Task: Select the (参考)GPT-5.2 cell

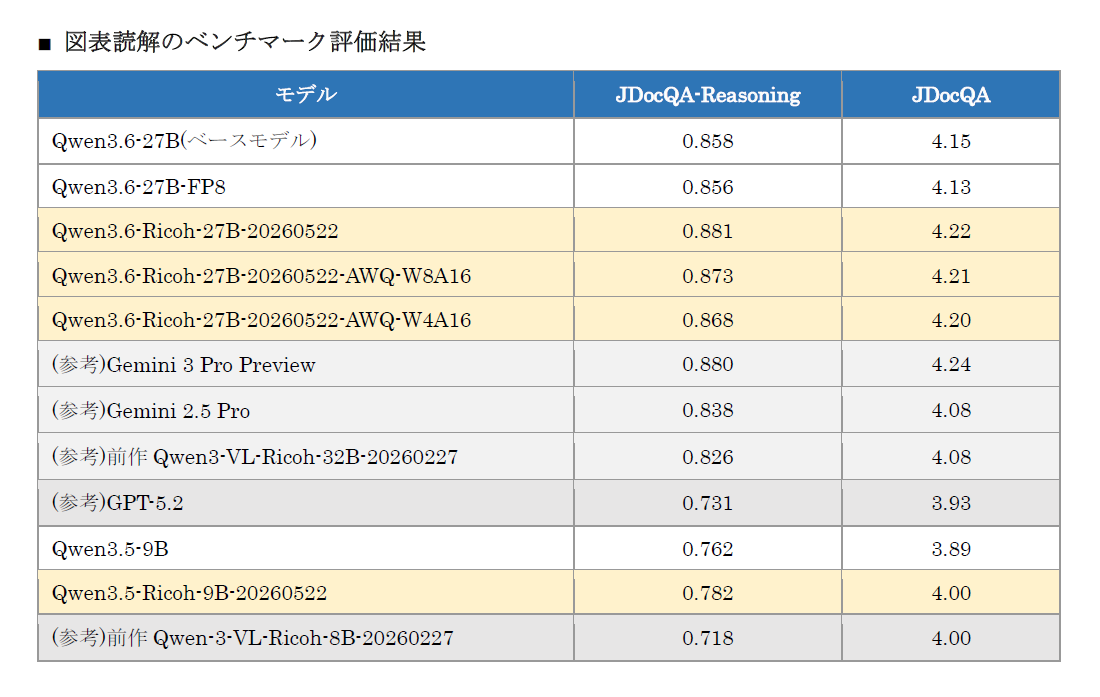Action: (306, 503)
